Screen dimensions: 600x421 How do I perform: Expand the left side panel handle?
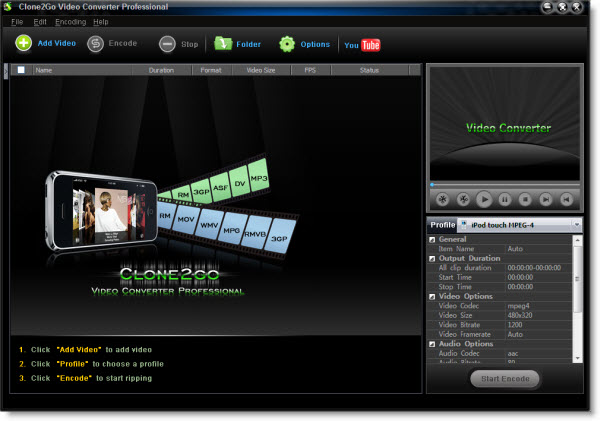(x=5, y=71)
